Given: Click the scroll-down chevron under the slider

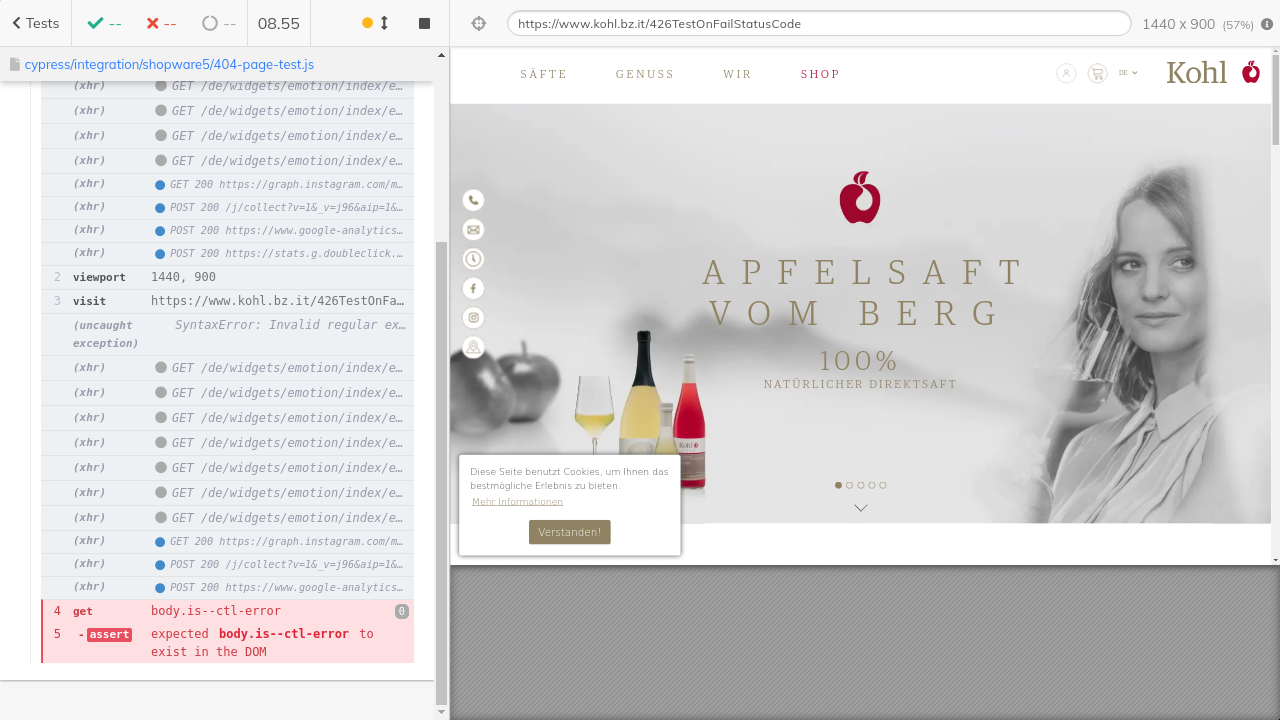Looking at the screenshot, I should pos(860,508).
